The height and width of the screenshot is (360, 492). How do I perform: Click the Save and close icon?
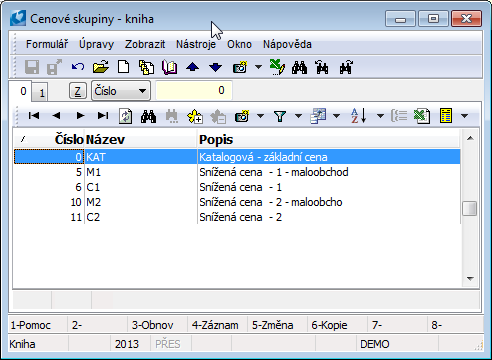[54, 67]
